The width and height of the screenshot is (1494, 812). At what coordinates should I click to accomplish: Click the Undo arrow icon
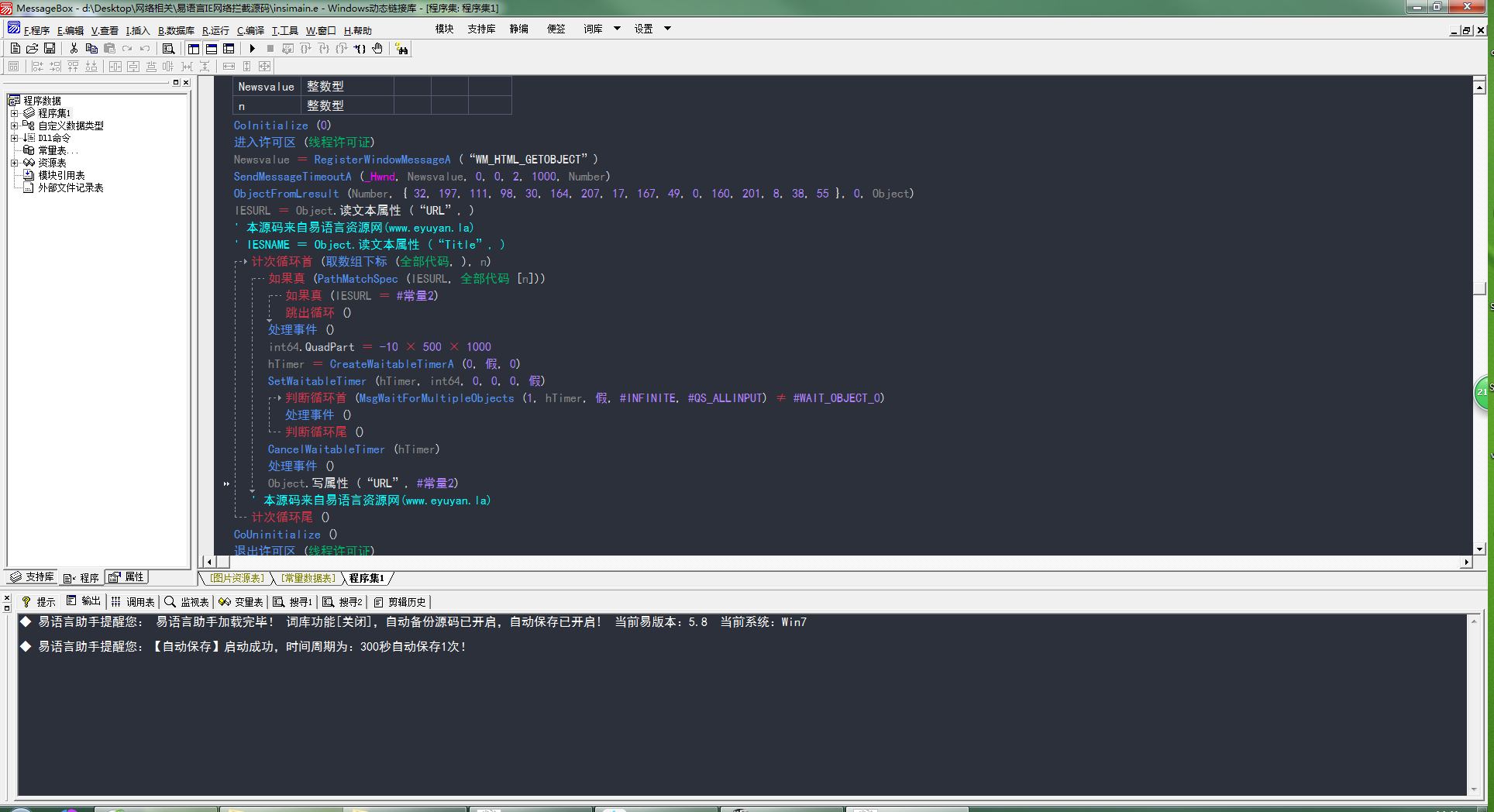[x=145, y=49]
